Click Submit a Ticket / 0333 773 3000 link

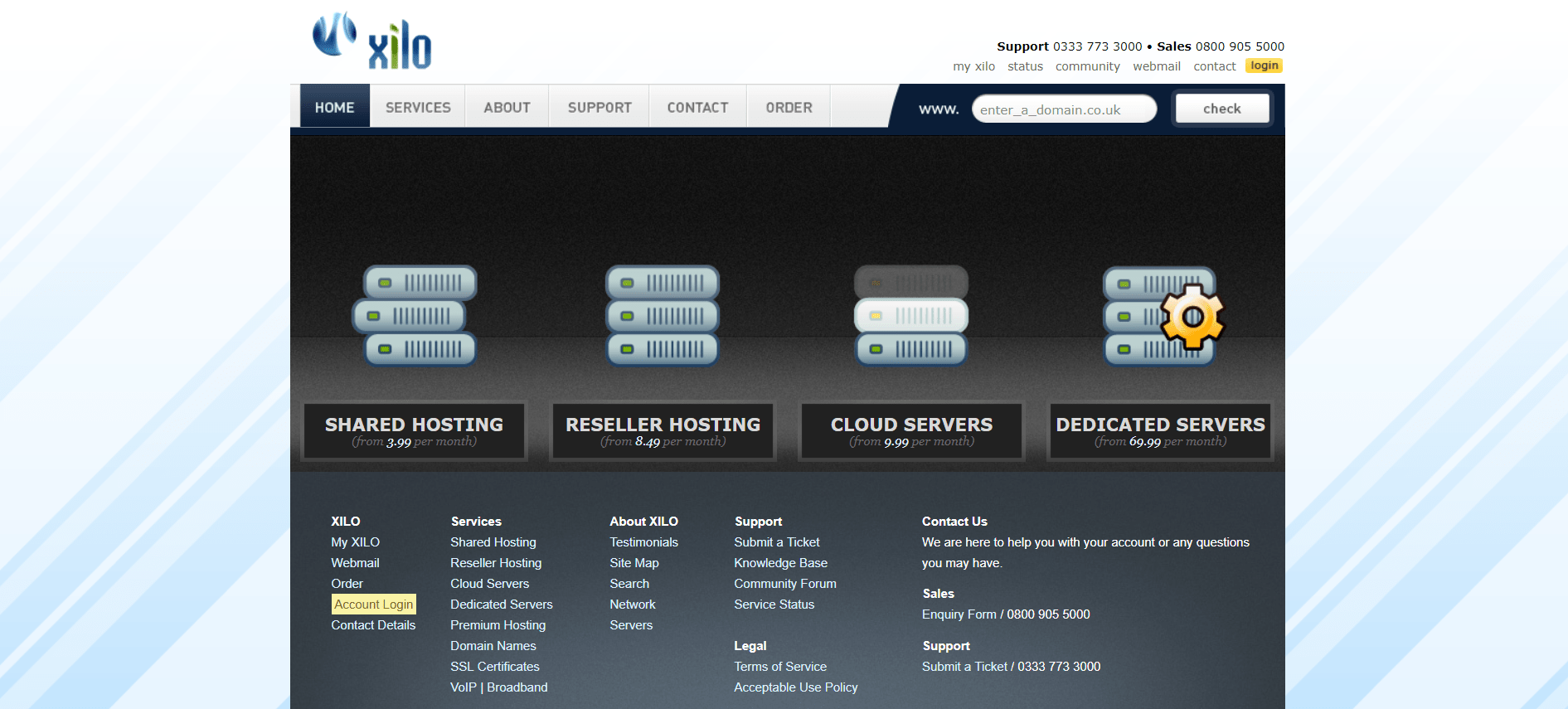(1012, 667)
